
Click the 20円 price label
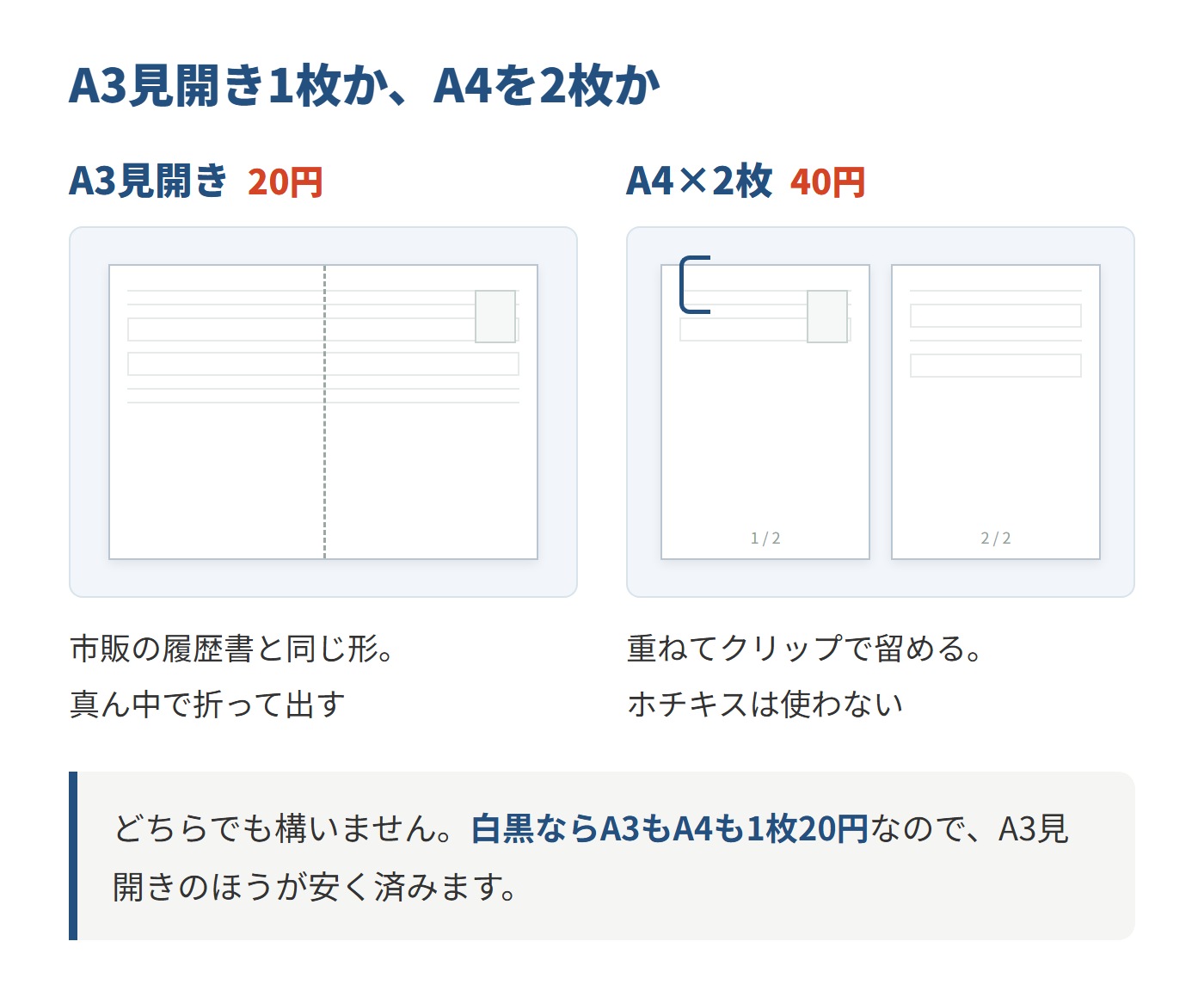click(x=285, y=182)
